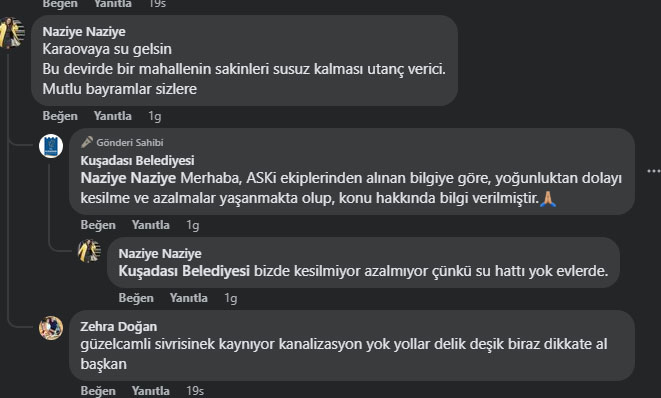Screen dimensions: 661x398
Task: Click Yanıtla under Kuşadası Belediyesi's reply
Action: point(150,225)
